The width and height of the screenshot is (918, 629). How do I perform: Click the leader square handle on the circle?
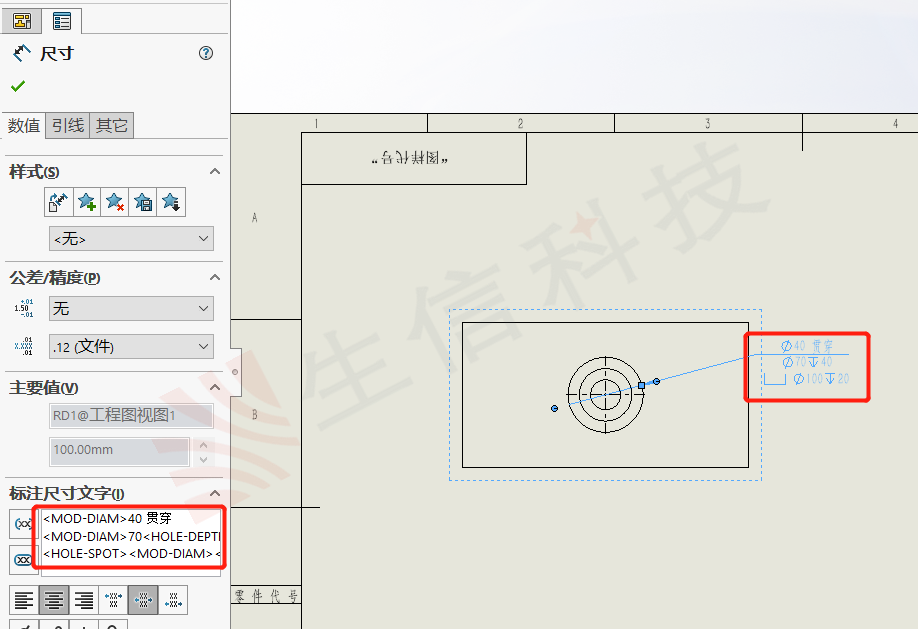click(642, 385)
